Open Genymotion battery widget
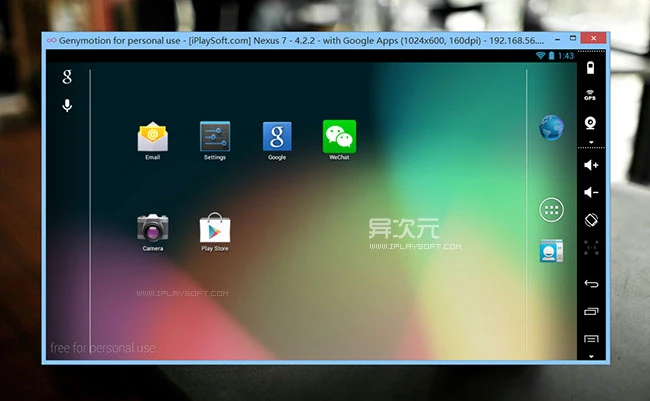This screenshot has height=401, width=650. pyautogui.click(x=591, y=68)
